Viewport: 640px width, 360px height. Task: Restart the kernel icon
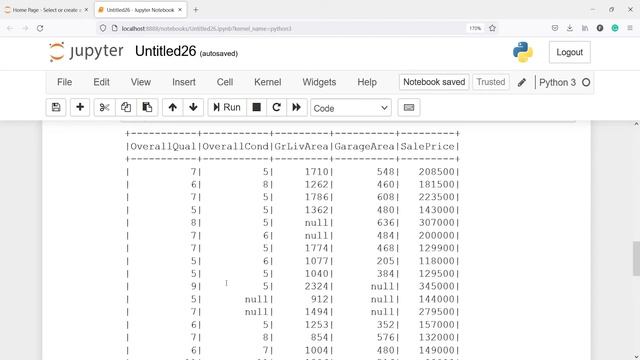(x=276, y=107)
